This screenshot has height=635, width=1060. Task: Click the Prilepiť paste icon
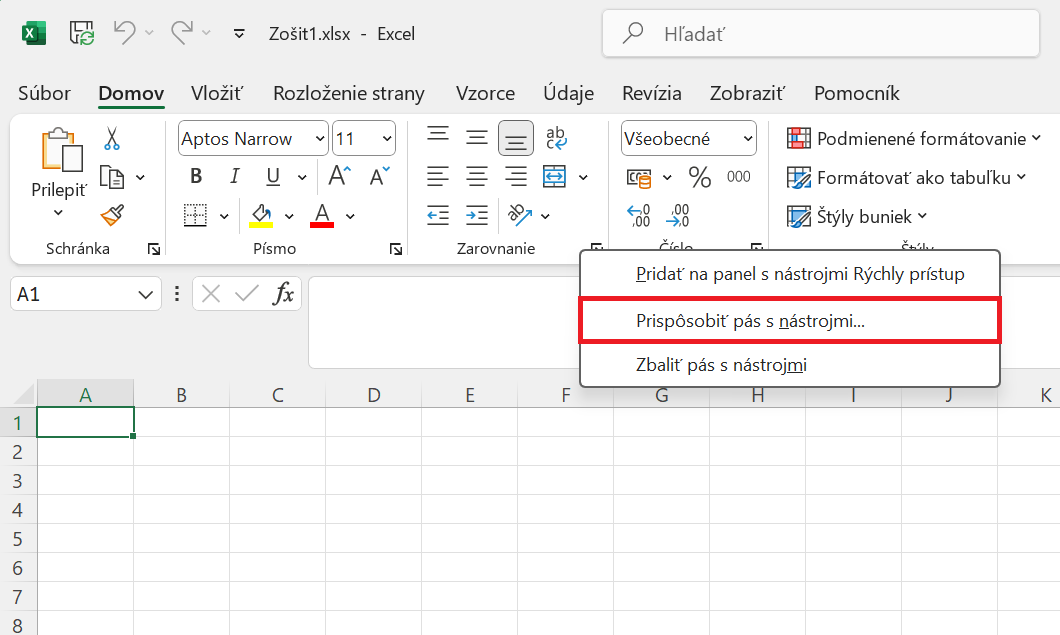coord(61,150)
